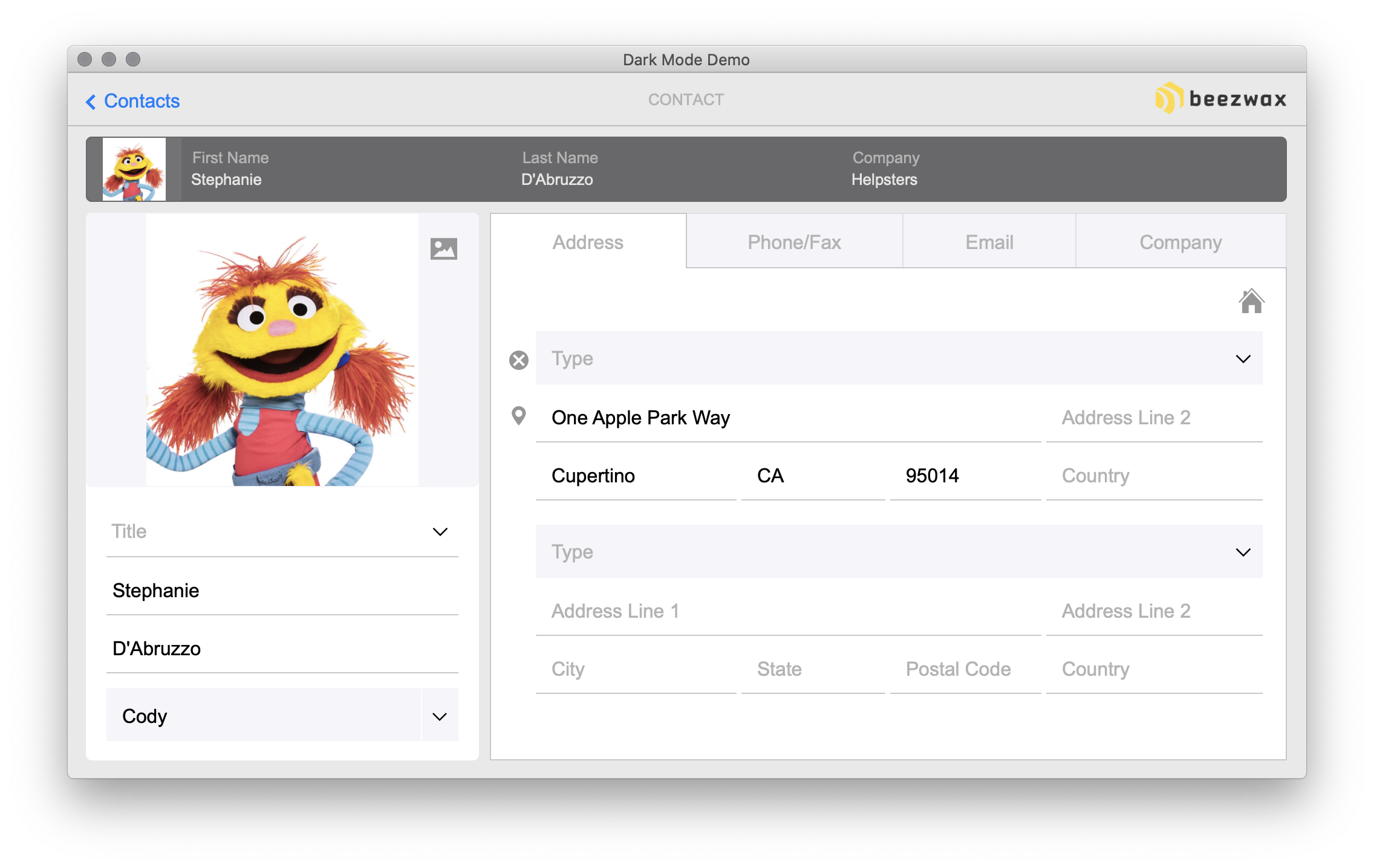Click the back chevron beside Contacts
Viewport: 1374px width, 868px height.
pyautogui.click(x=91, y=102)
